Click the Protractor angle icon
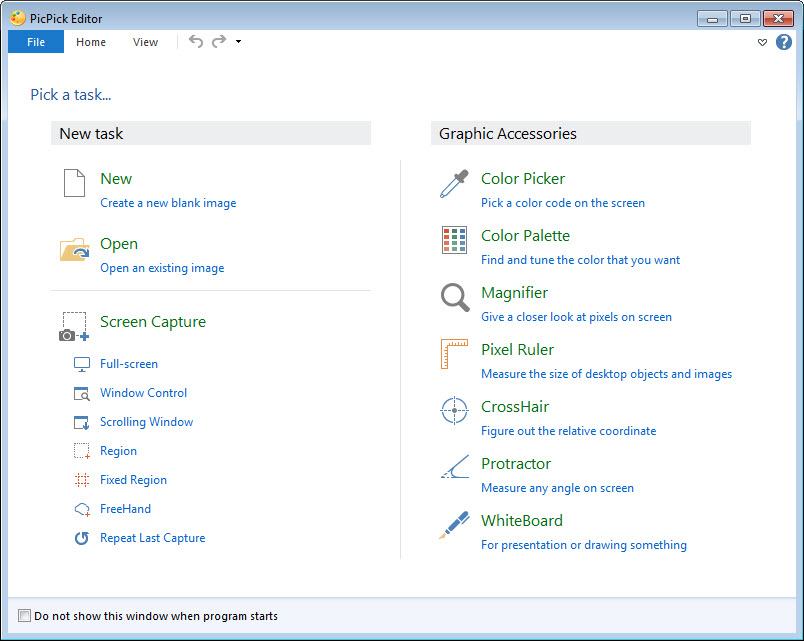Screen dimensions: 804x641 pyautogui.click(x=455, y=467)
